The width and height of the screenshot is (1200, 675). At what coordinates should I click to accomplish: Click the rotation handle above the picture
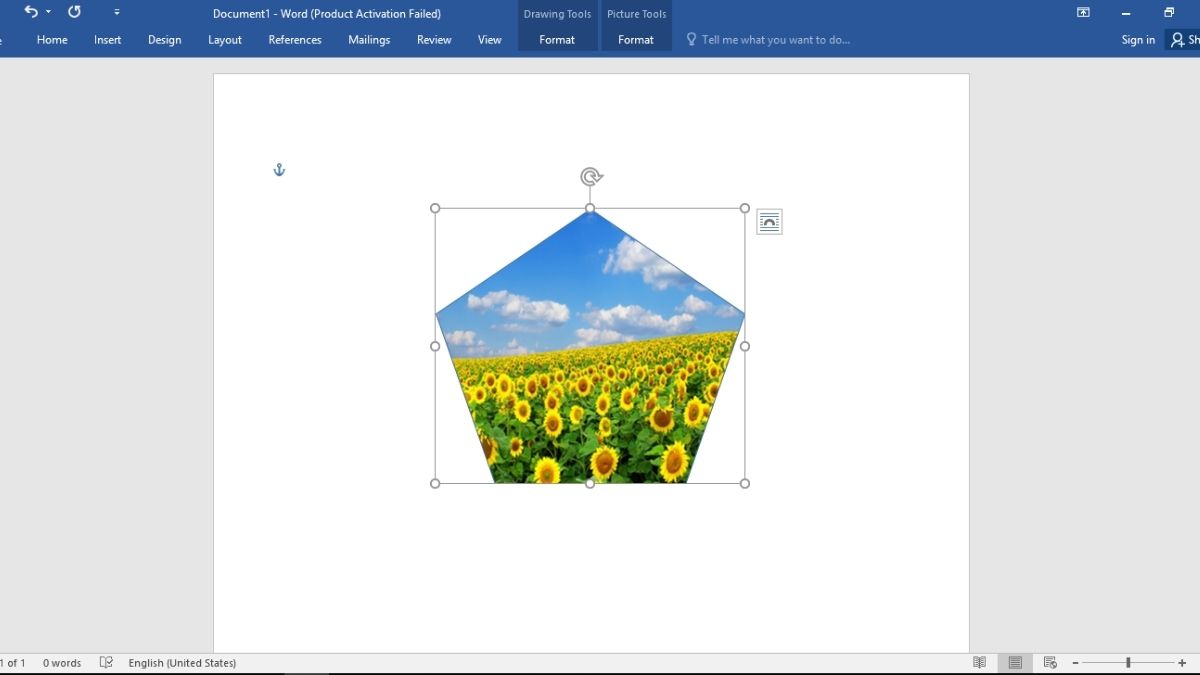point(590,177)
